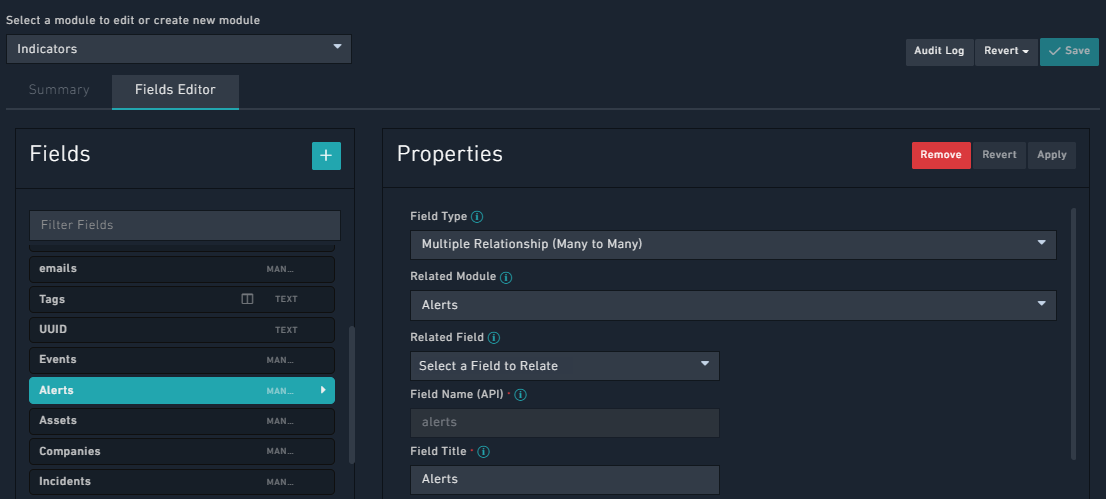Select the Assets field
Image resolution: width=1106 pixels, height=499 pixels.
pyautogui.click(x=182, y=421)
